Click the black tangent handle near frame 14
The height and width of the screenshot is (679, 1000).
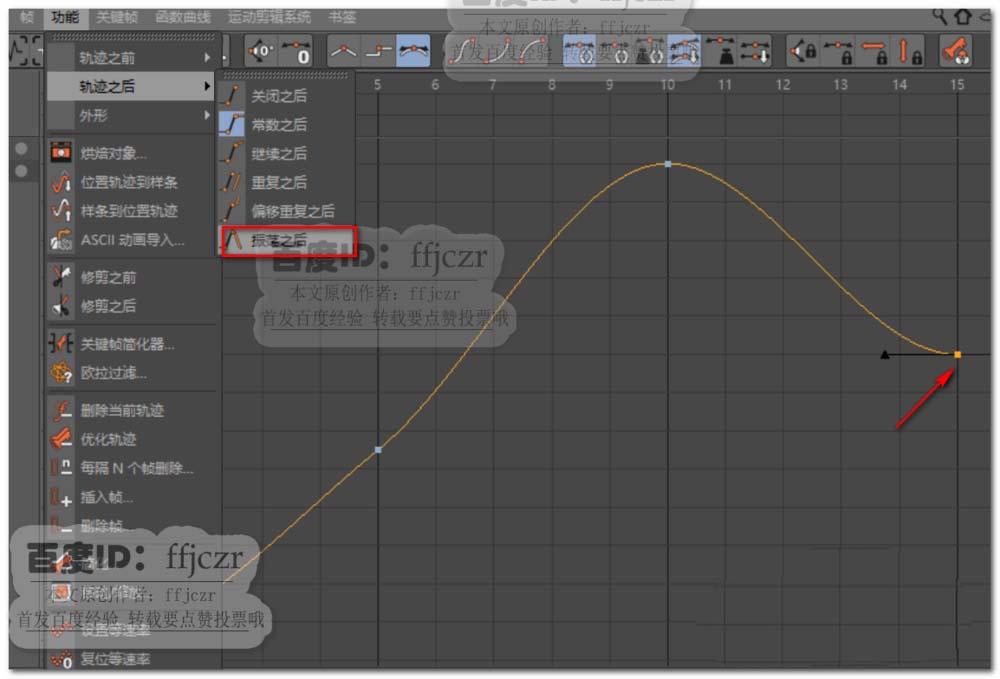885,354
